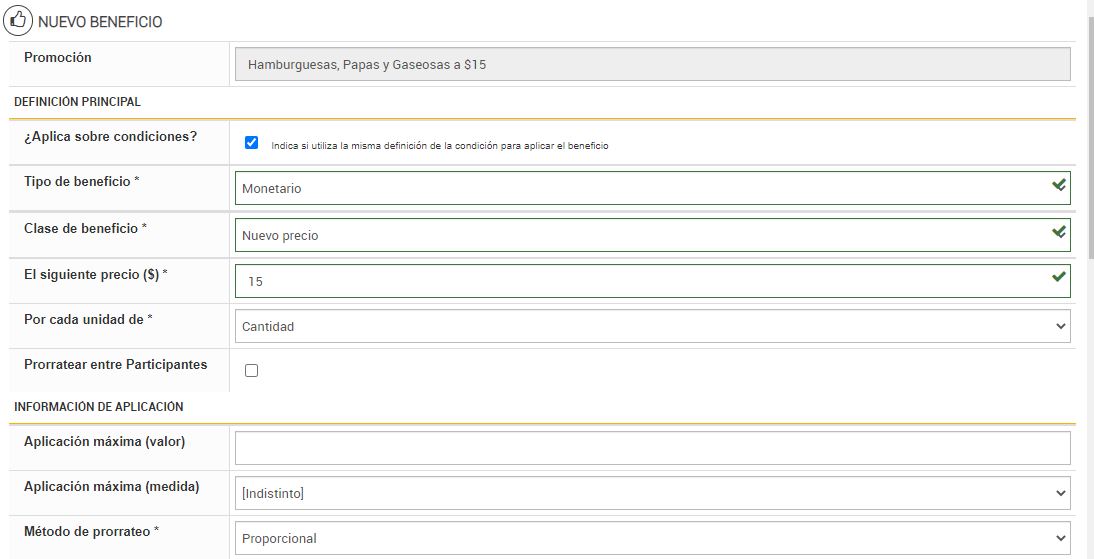Click the green checkmark in Clase de beneficio

[x=1058, y=233]
